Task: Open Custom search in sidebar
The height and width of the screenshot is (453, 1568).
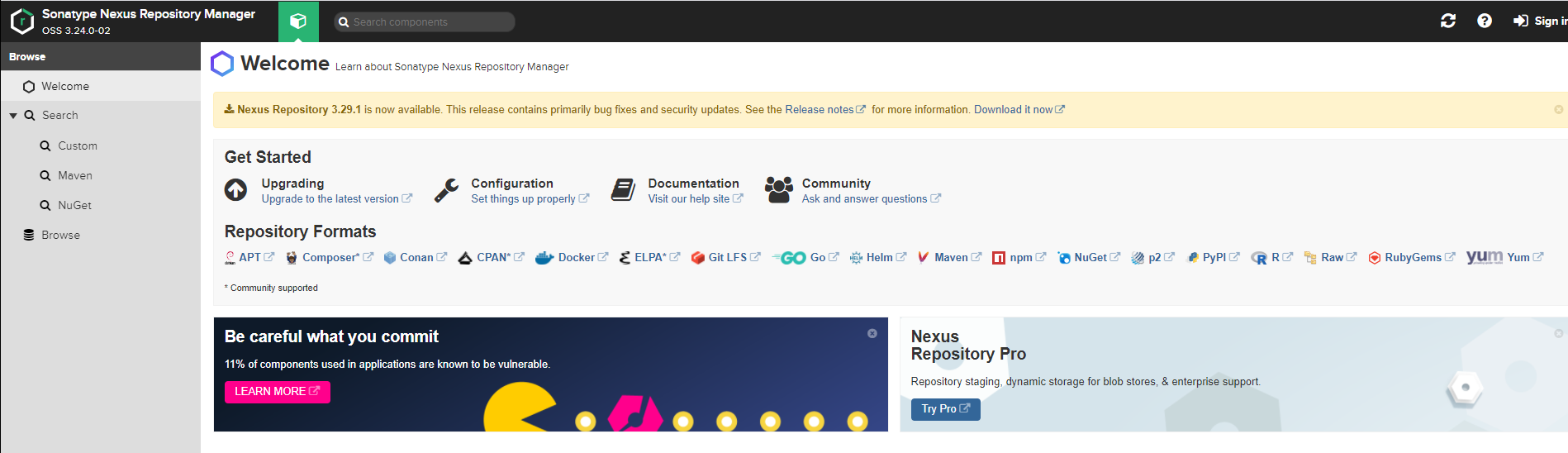Action: [78, 145]
